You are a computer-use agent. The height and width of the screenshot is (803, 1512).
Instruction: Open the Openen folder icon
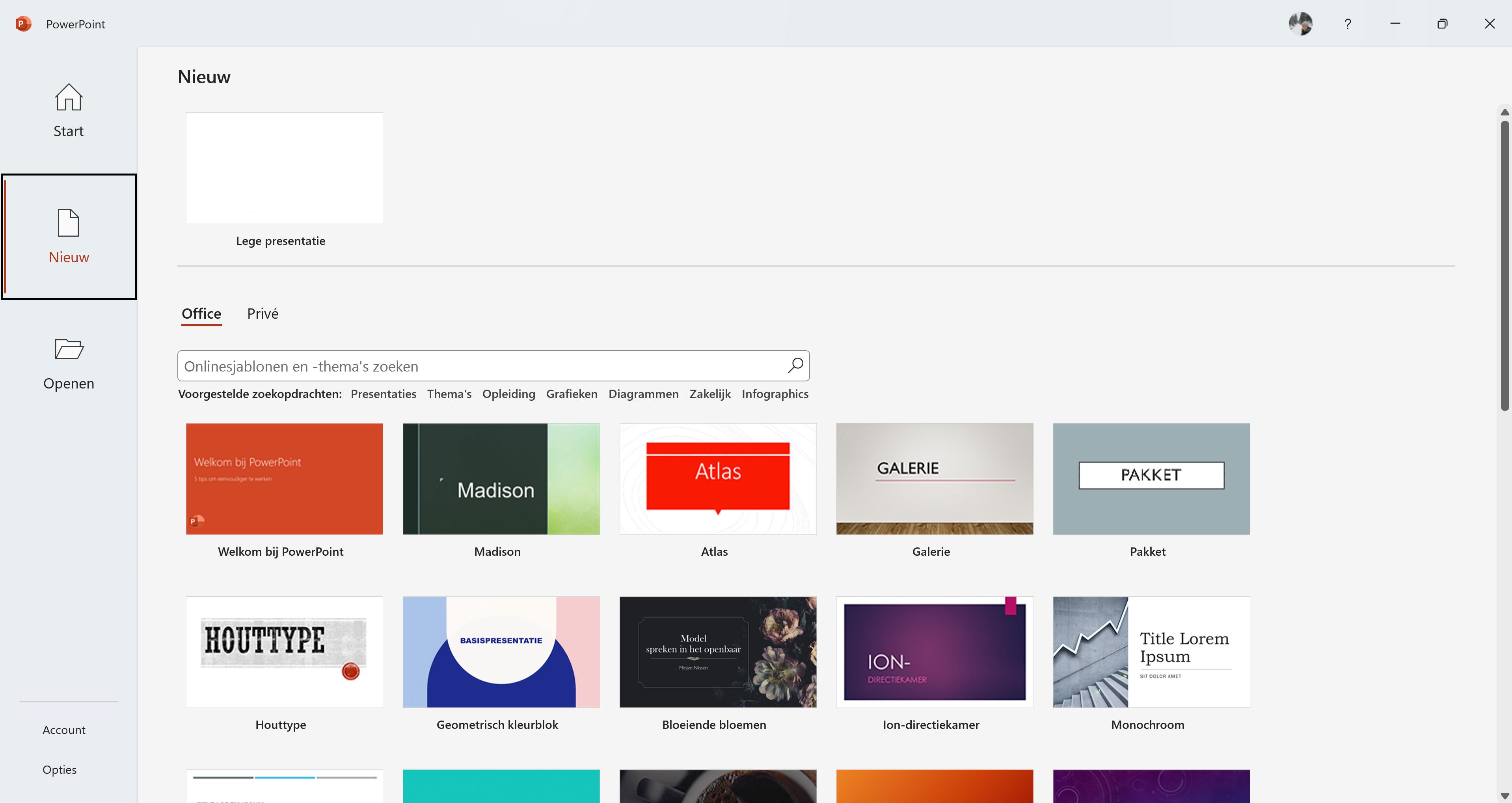click(69, 349)
